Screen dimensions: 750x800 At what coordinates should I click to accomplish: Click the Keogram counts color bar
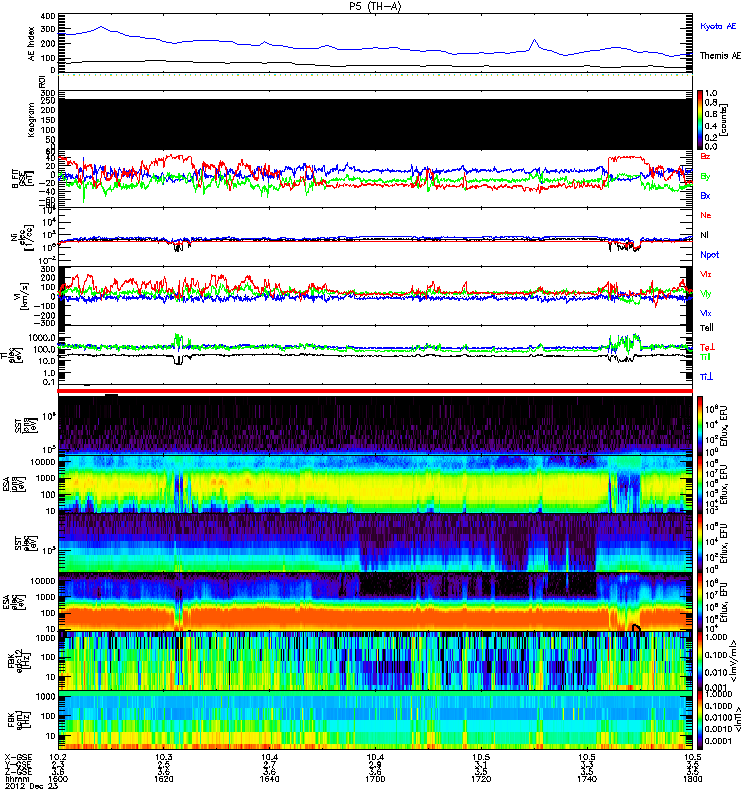pos(700,120)
